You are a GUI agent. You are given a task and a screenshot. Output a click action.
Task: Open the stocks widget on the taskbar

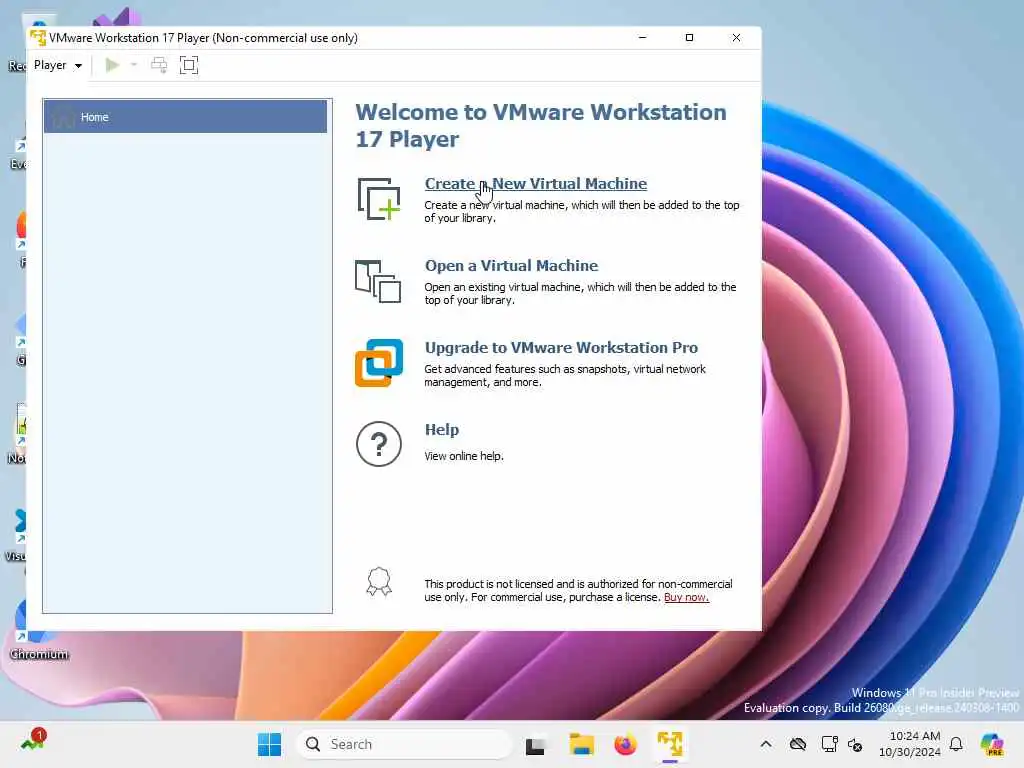33,741
